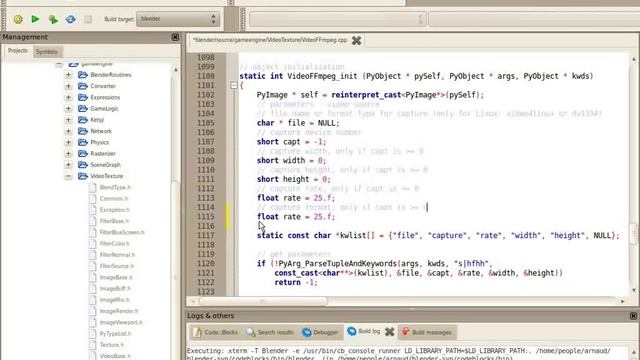
Task: Collapse the VideoTexture folder
Action: pyautogui.click(x=68, y=176)
